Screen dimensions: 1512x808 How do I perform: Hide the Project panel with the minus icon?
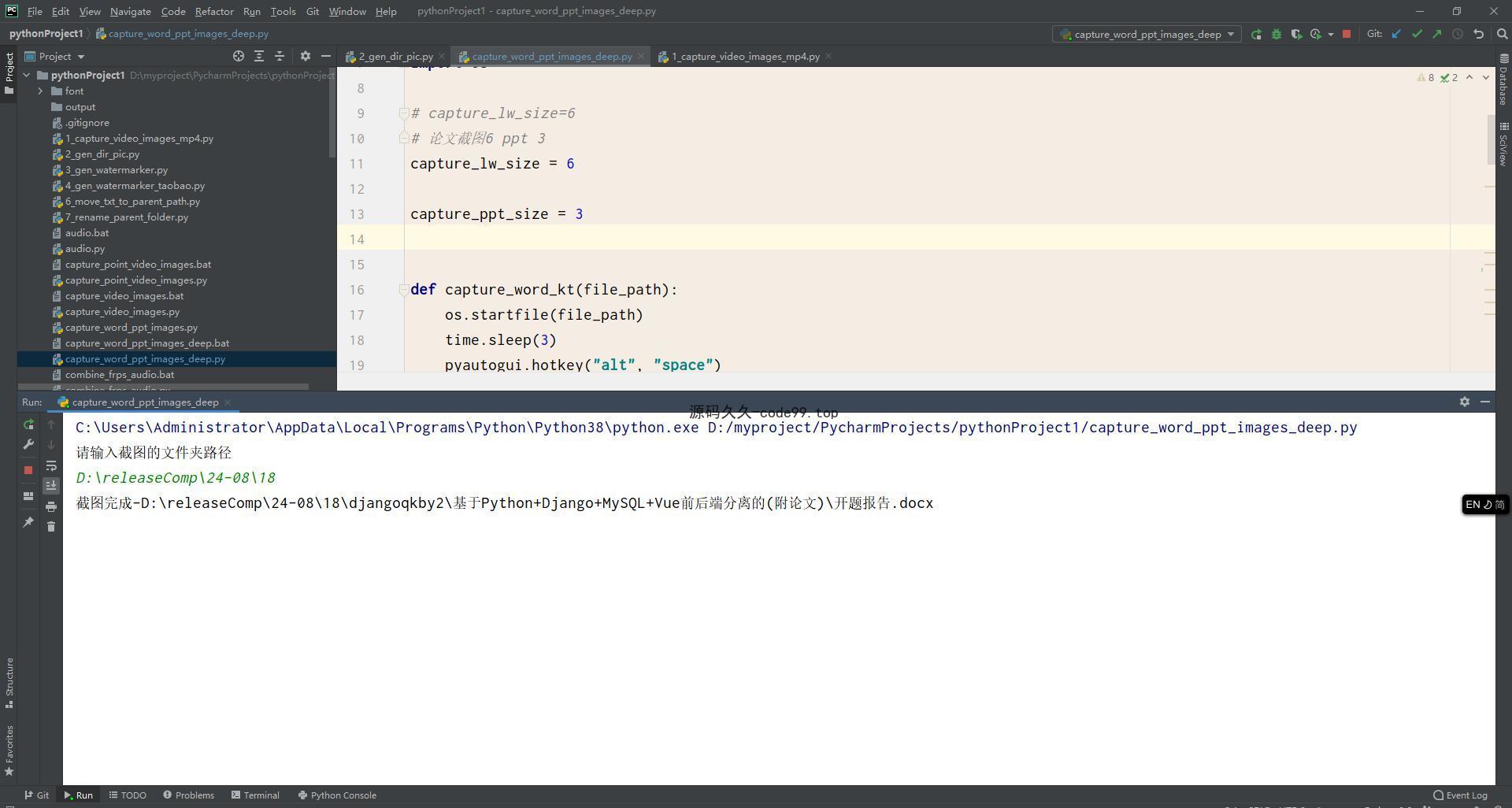click(326, 56)
